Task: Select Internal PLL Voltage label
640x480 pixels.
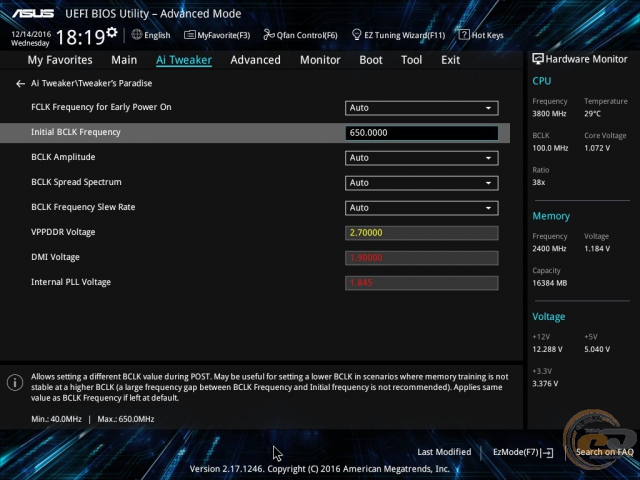Action: pos(71,282)
